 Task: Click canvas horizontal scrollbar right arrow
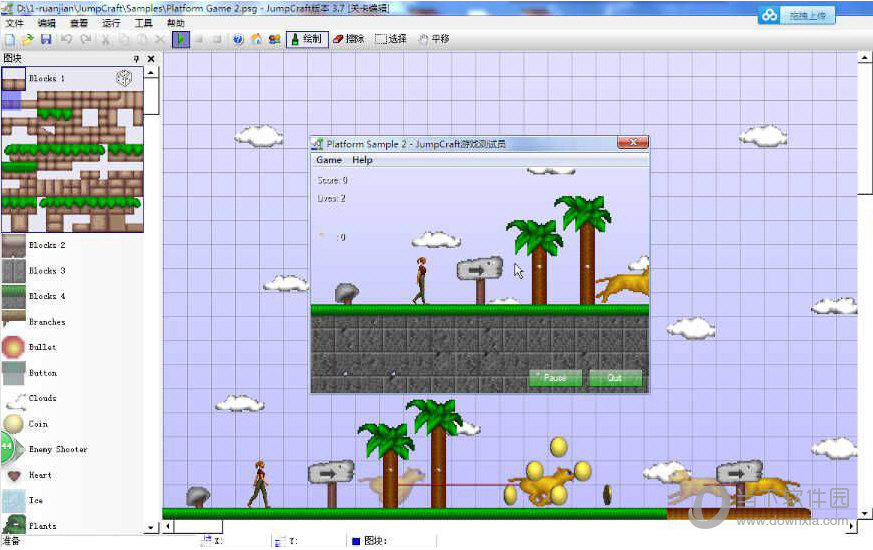point(851,526)
